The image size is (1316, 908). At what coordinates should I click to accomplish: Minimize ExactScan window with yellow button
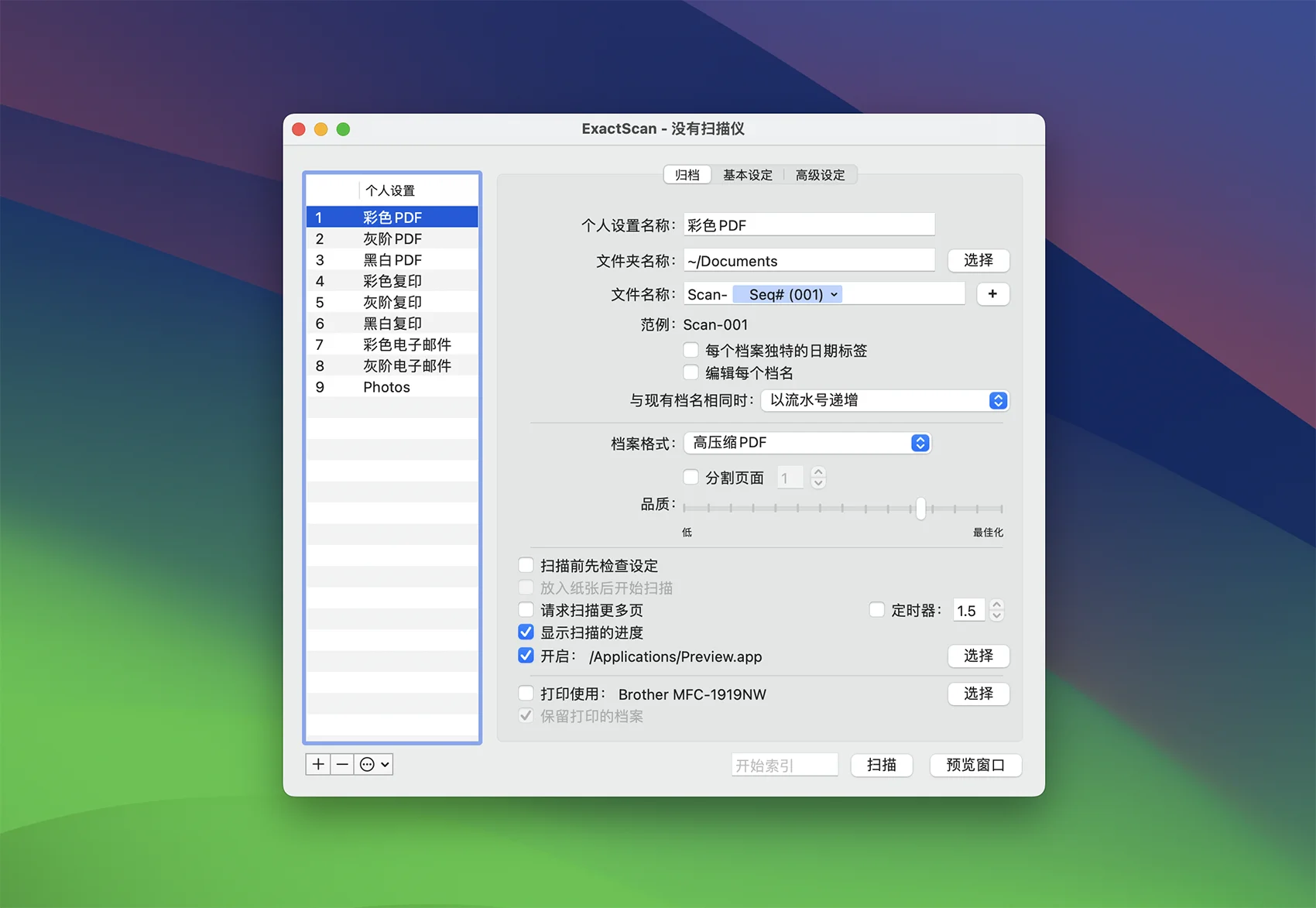(321, 129)
